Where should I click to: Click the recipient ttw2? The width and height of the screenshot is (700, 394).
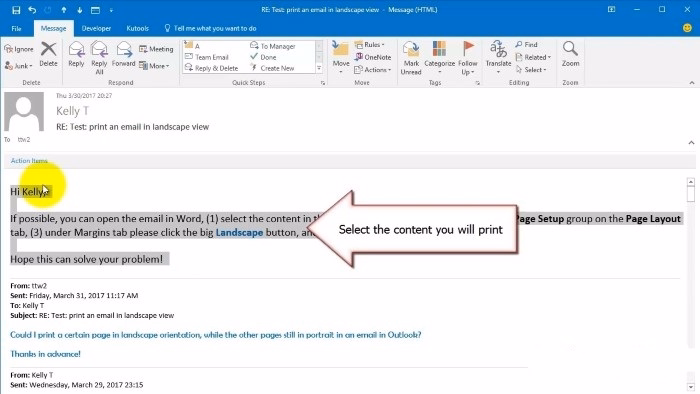point(24,140)
